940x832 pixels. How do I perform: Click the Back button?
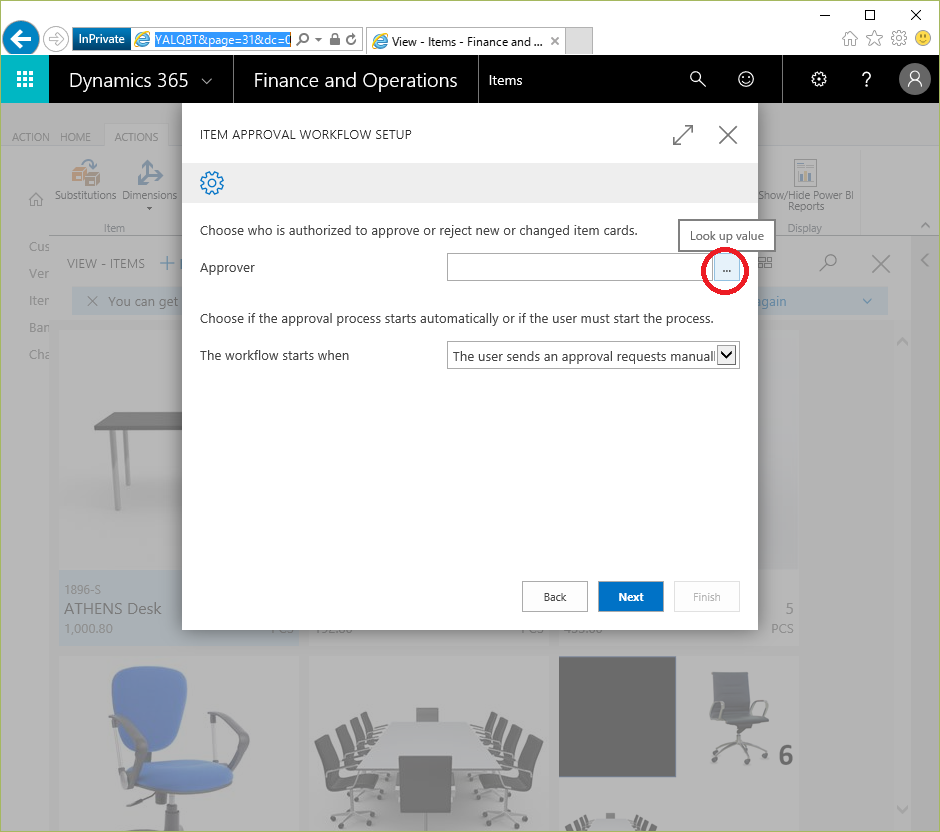555,597
